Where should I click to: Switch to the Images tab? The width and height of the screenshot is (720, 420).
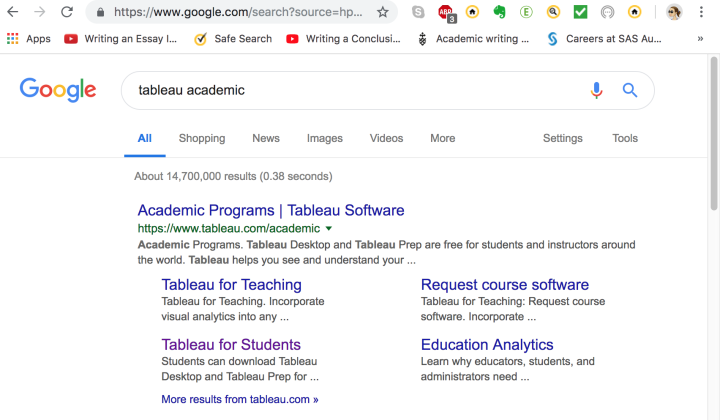(325, 138)
